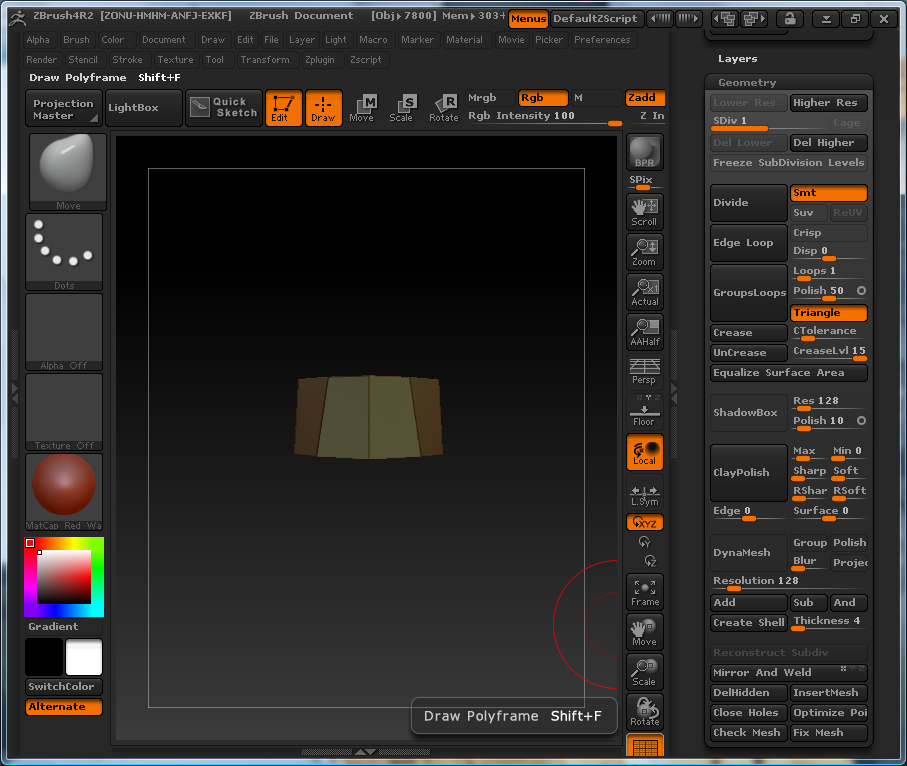This screenshot has height=766, width=907.
Task: Select the Rotate gizmo in top toolbar
Action: [444, 107]
